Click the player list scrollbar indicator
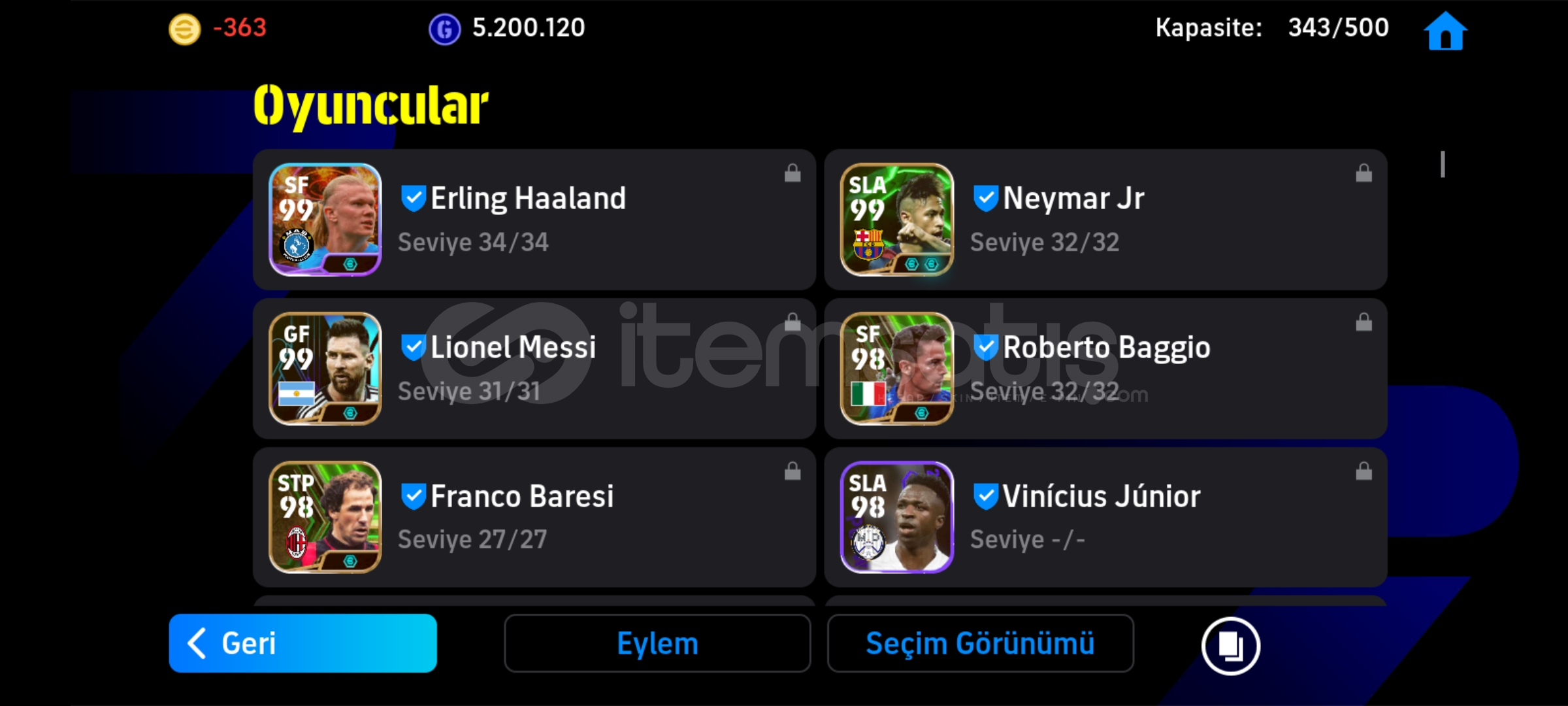The width and height of the screenshot is (1568, 706). pyautogui.click(x=1443, y=164)
